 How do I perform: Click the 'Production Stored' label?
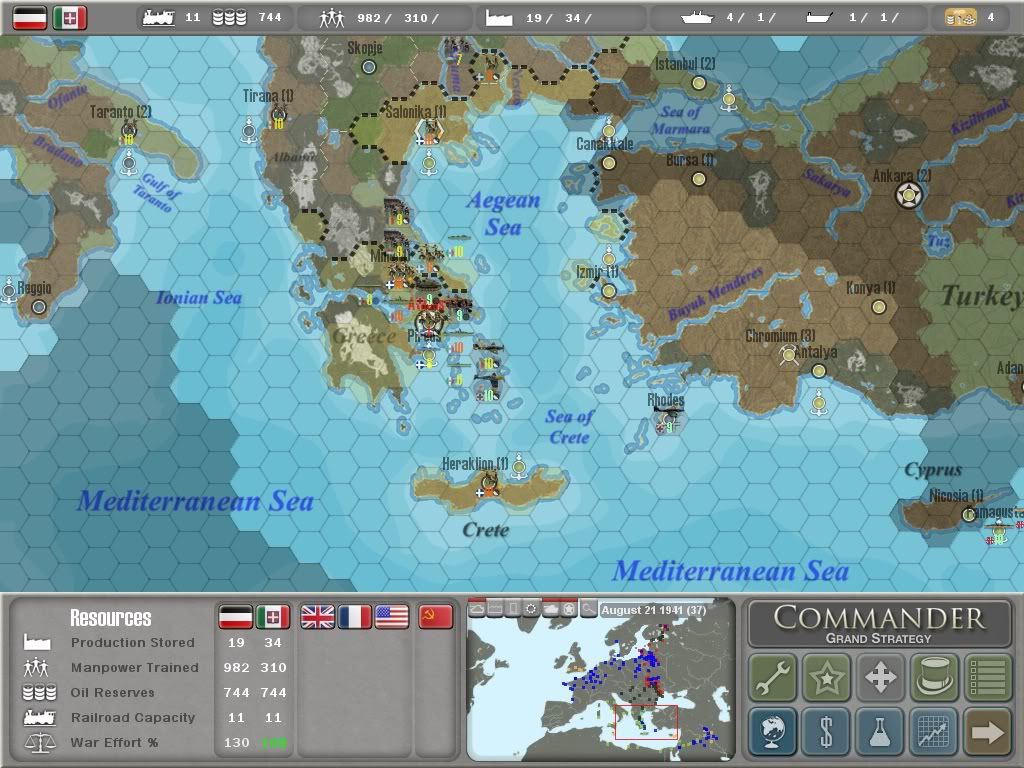pyautogui.click(x=133, y=643)
